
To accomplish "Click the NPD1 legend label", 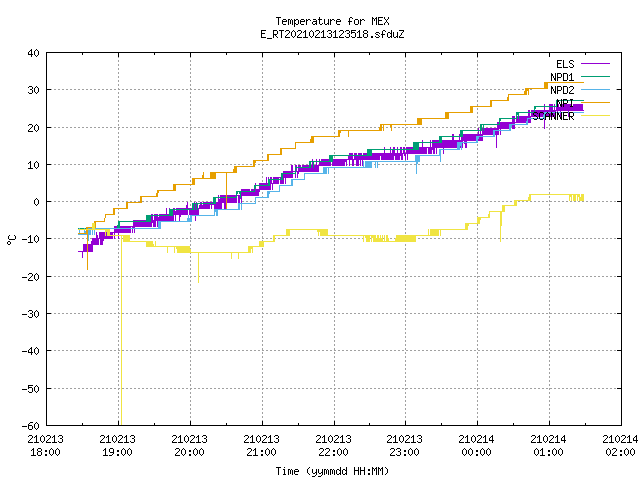I will point(562,77).
